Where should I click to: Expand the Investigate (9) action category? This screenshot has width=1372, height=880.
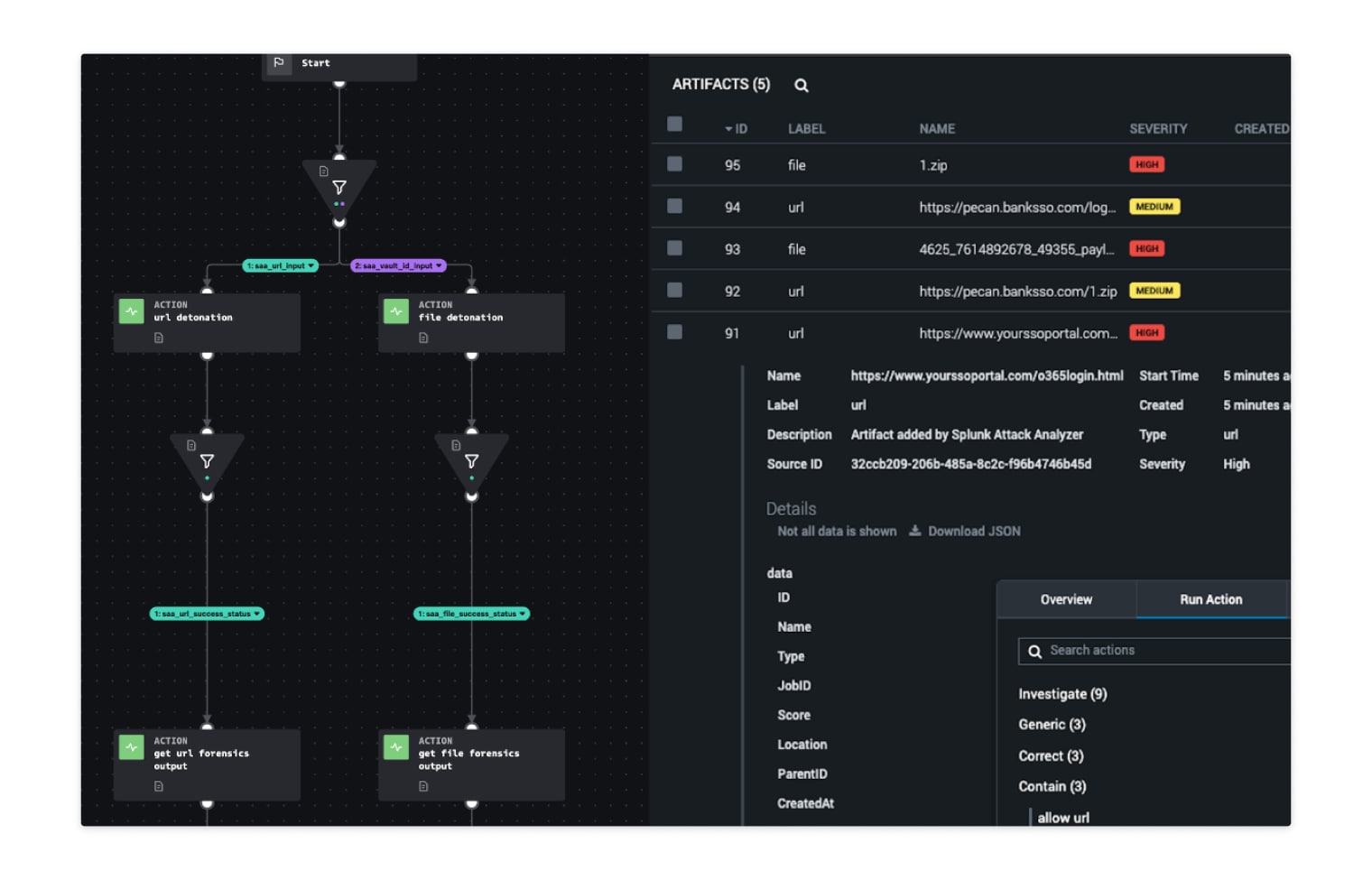click(1062, 694)
